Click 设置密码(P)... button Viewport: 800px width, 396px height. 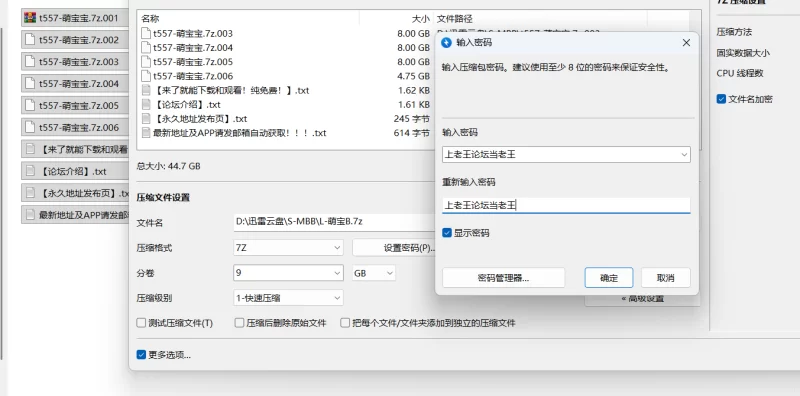[x=394, y=248]
